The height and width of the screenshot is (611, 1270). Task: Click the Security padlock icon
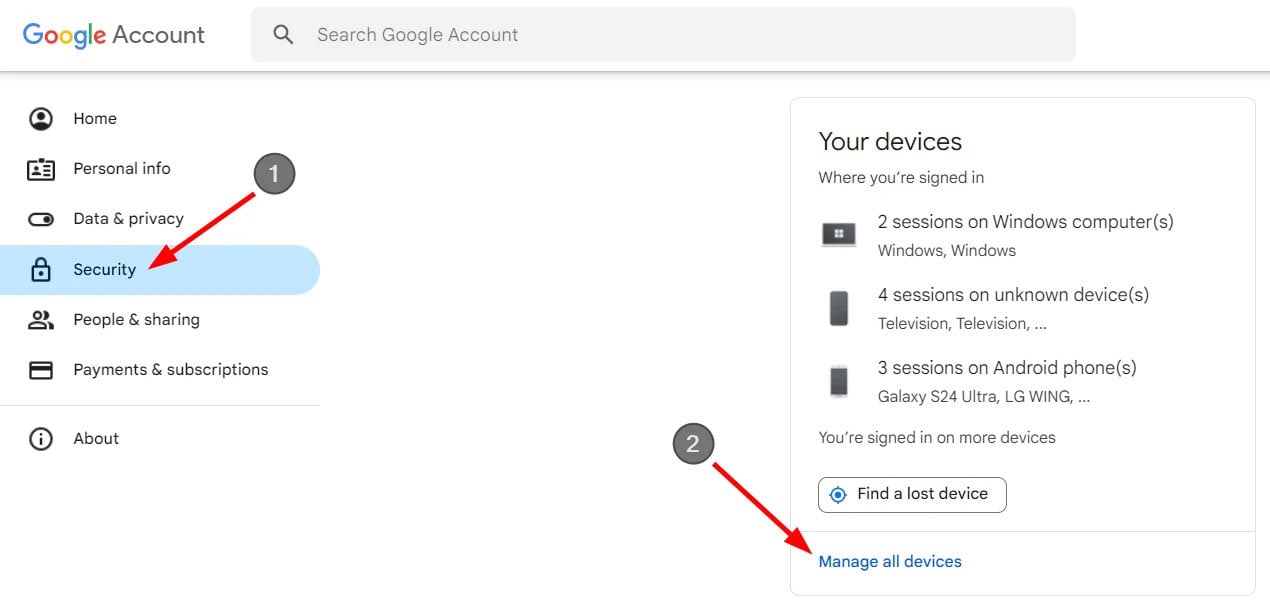pyautogui.click(x=41, y=270)
